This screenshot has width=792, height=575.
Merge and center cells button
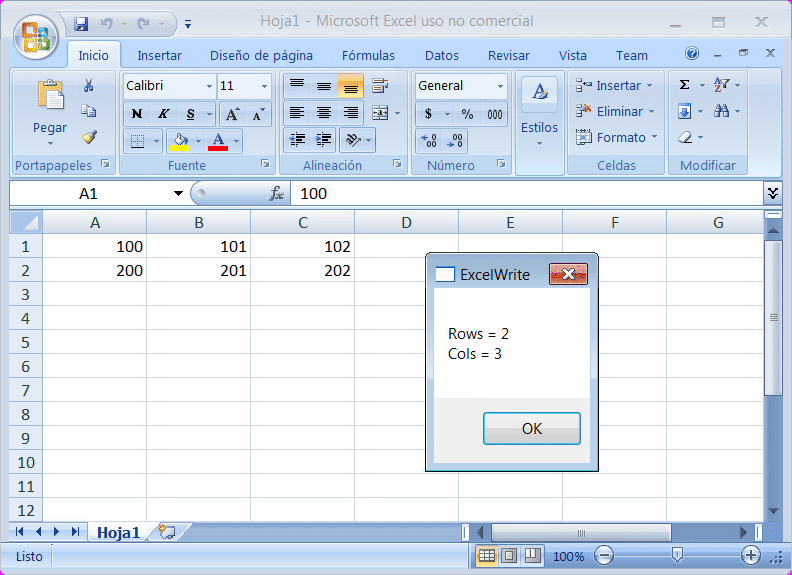pyautogui.click(x=380, y=113)
